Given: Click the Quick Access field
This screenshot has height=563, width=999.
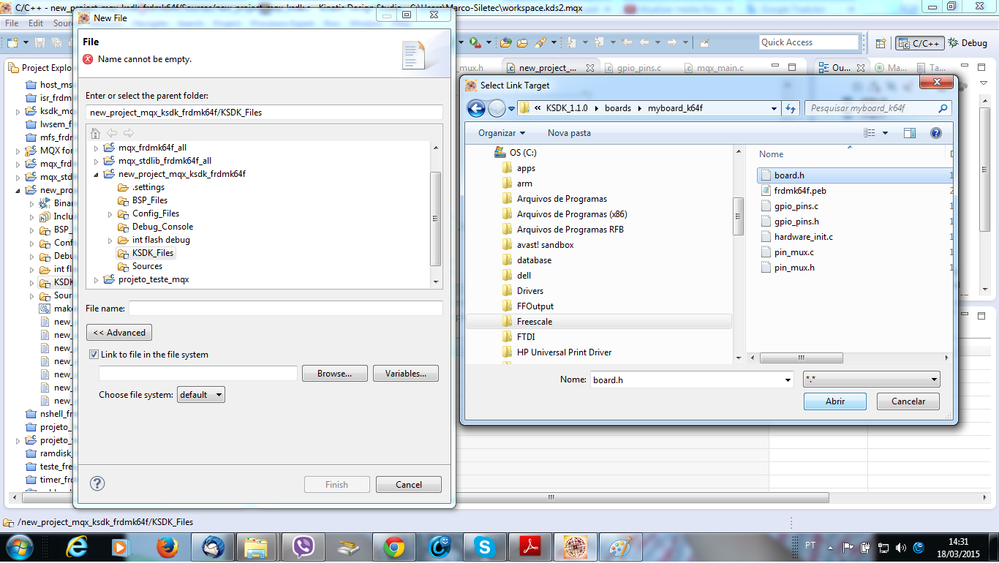Looking at the screenshot, I should pos(809,43).
